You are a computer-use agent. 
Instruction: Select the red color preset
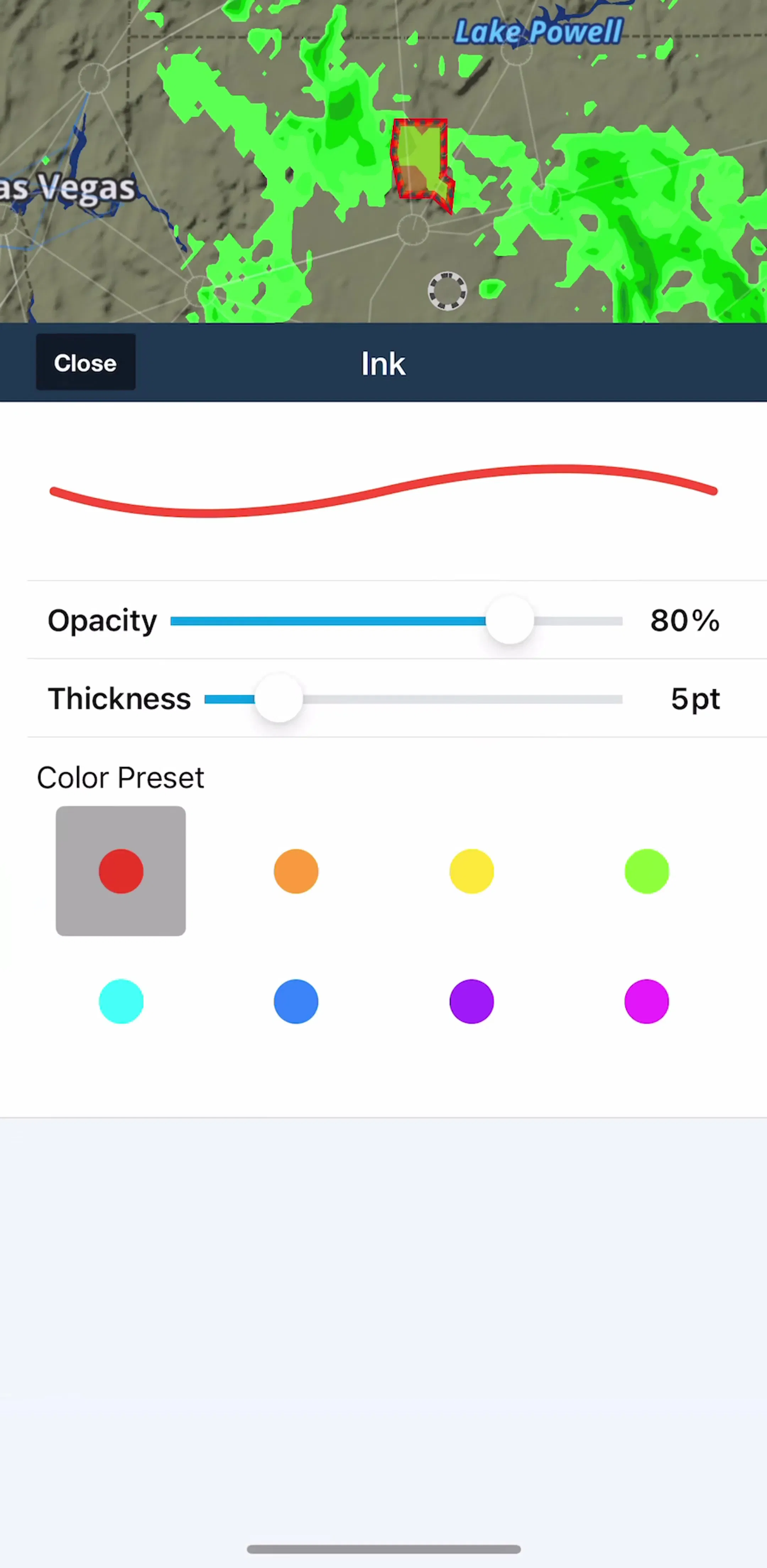tap(121, 871)
